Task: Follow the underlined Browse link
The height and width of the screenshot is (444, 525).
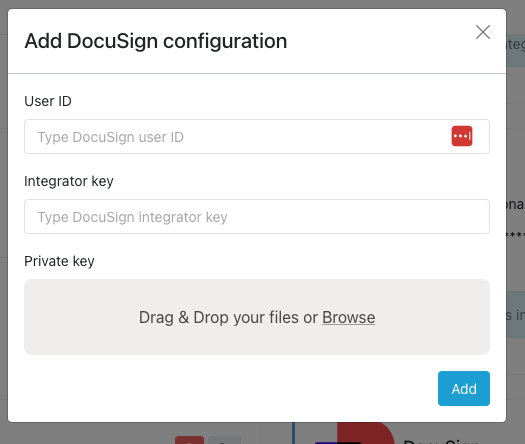Action: click(x=349, y=317)
